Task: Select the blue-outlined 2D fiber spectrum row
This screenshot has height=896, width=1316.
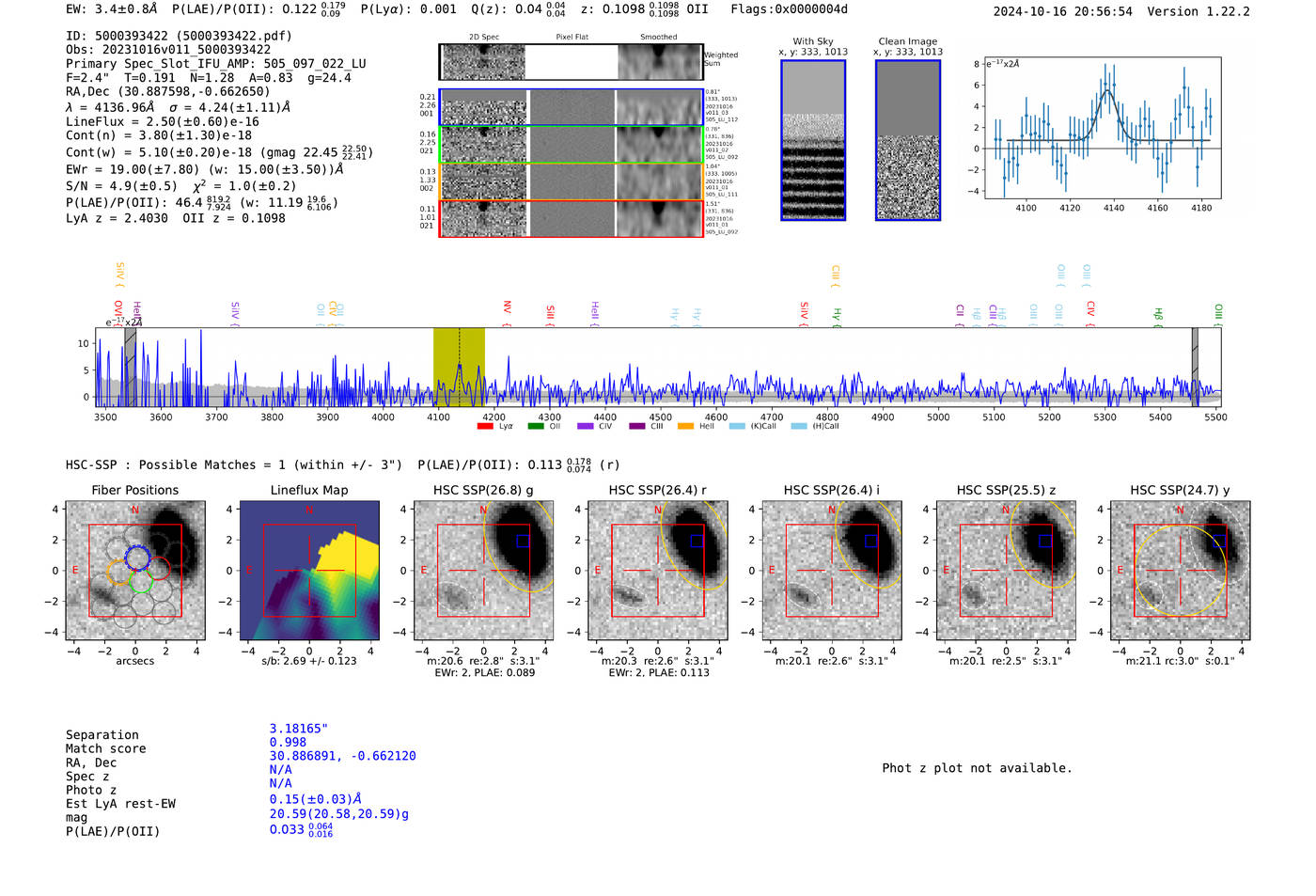Action: pyautogui.click(x=572, y=108)
